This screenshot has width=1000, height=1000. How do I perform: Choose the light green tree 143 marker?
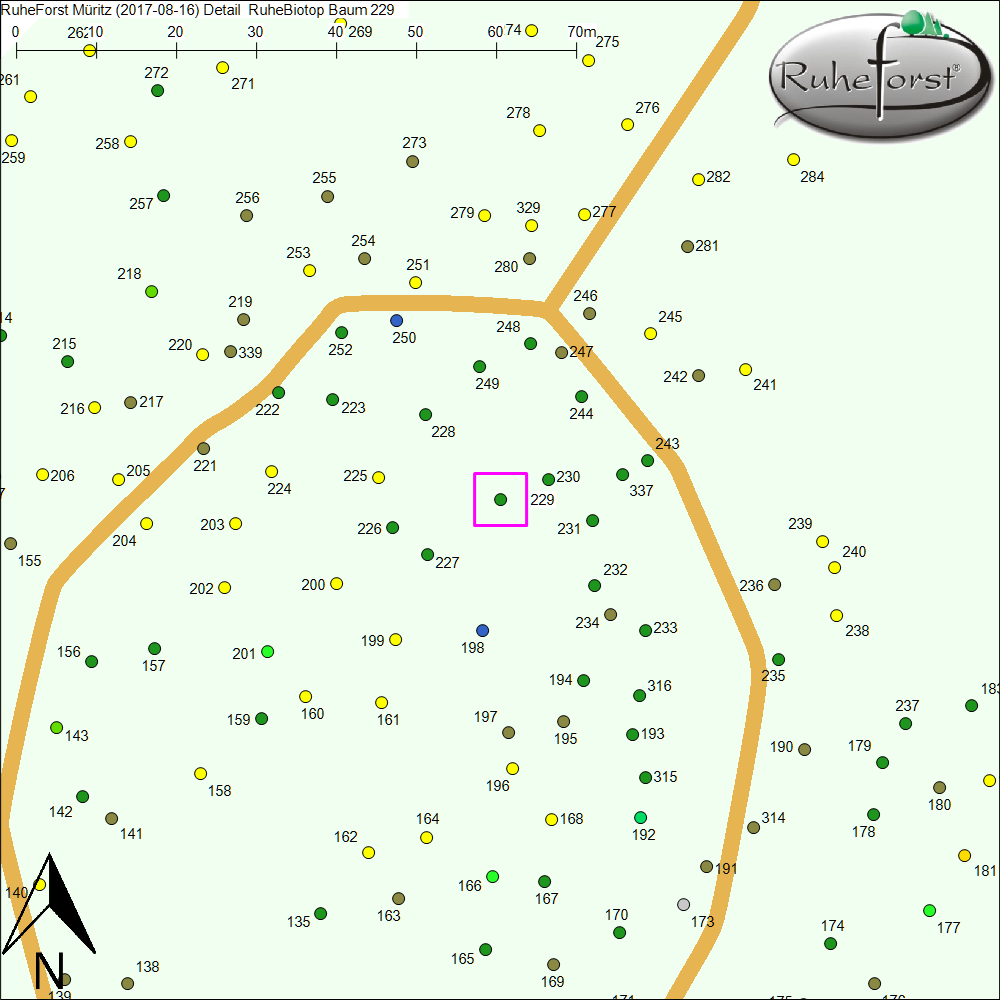tap(56, 727)
